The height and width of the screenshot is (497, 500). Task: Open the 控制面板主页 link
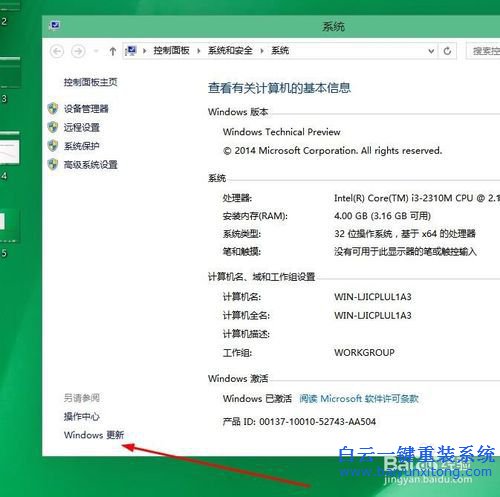[90, 82]
